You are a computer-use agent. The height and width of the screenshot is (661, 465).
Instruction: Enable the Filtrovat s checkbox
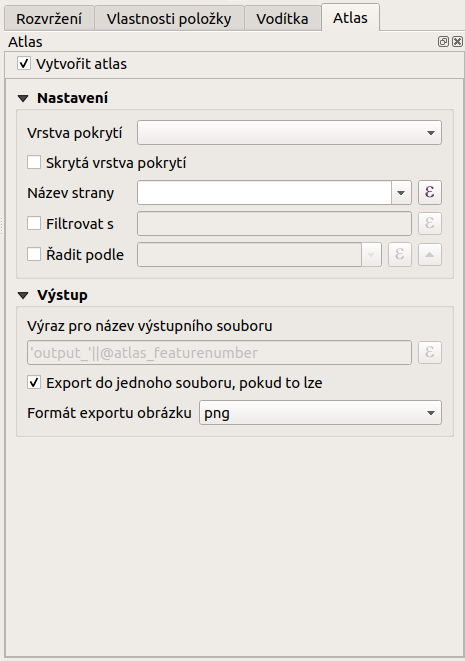point(34,223)
